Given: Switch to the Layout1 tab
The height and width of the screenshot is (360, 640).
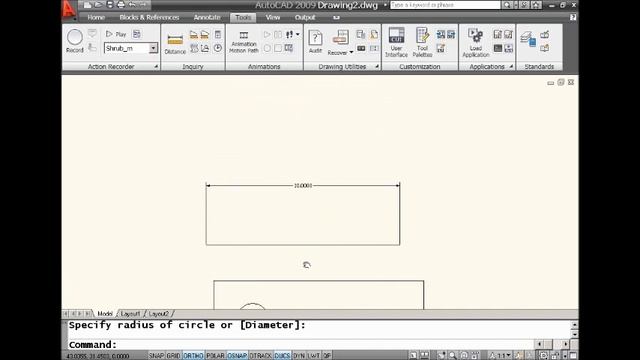Looking at the screenshot, I should click(x=130, y=314).
